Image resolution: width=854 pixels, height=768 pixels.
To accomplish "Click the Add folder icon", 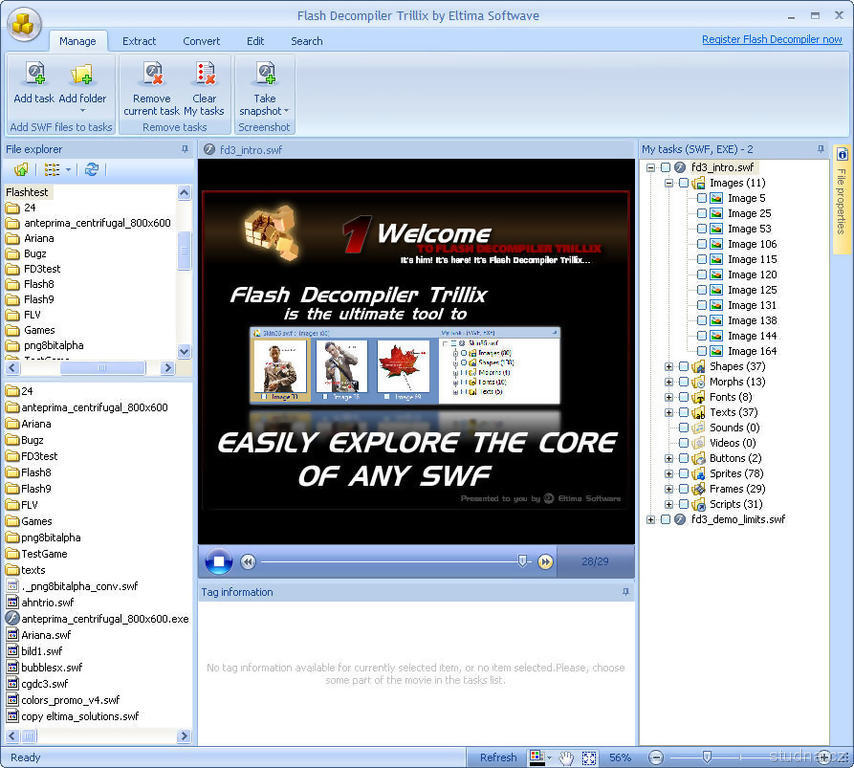I will tap(82, 76).
